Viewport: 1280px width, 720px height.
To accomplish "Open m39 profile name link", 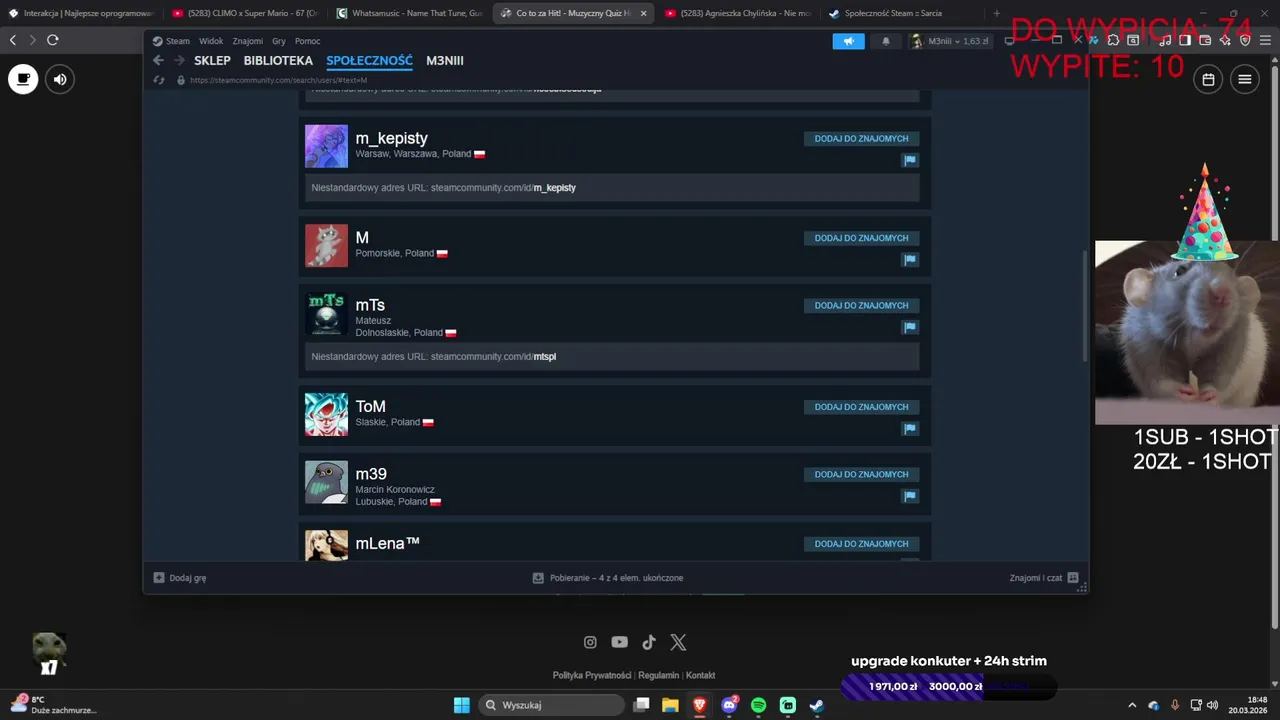I will pyautogui.click(x=371, y=474).
